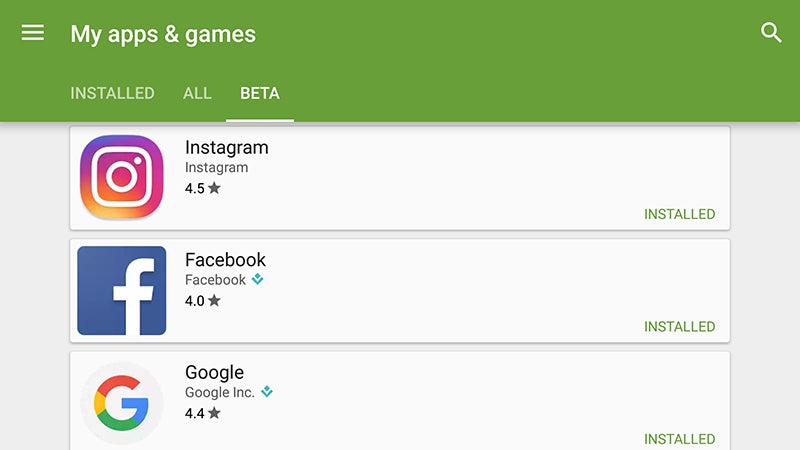The height and width of the screenshot is (450, 800).
Task: Switch to the INSTALLED tab
Action: tap(112, 93)
